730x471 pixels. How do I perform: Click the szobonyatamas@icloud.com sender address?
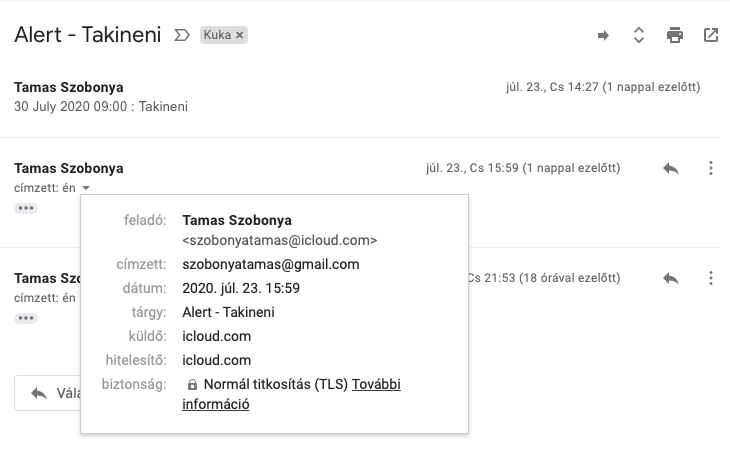coord(279,240)
